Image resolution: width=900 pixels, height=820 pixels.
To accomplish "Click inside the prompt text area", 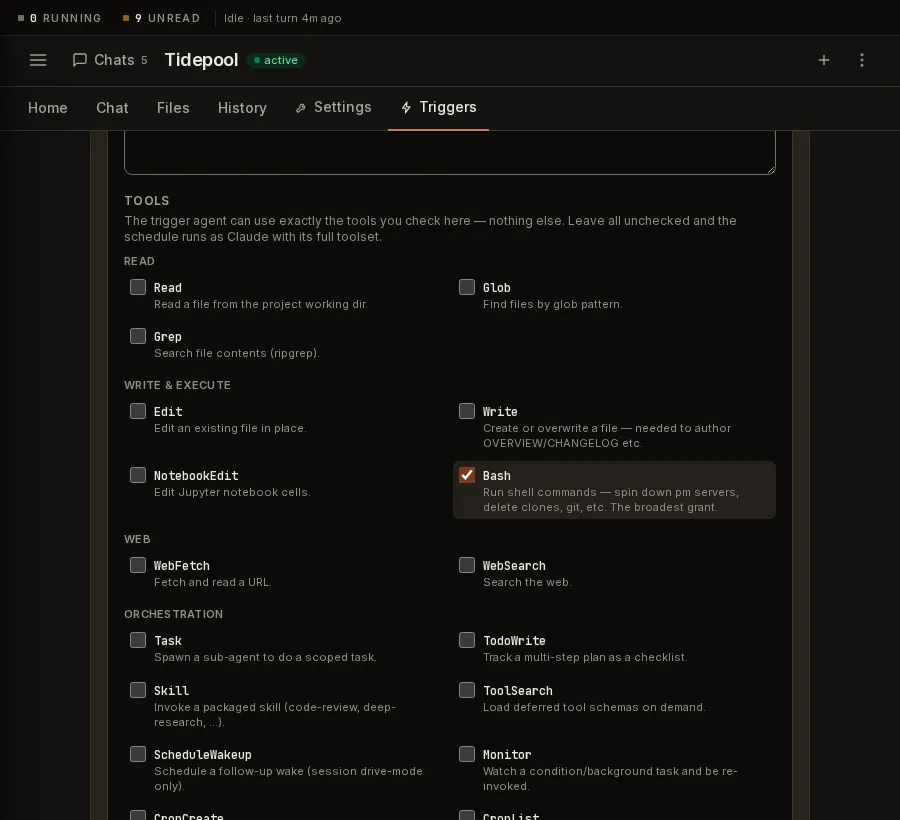I will pos(449,152).
